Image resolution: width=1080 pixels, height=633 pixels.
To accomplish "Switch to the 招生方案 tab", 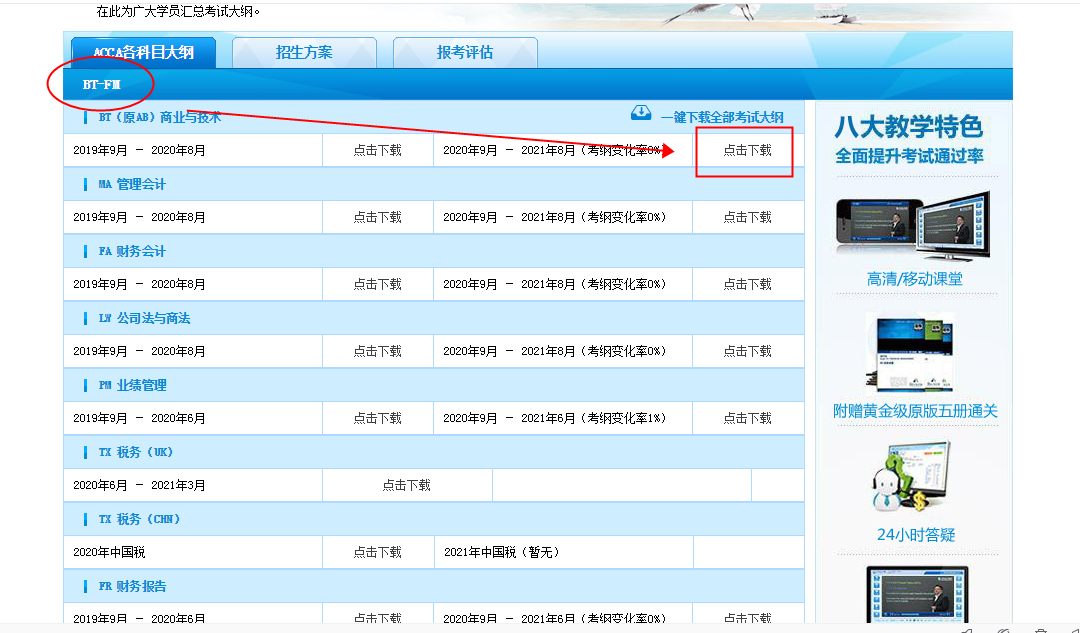I will click(x=304, y=53).
